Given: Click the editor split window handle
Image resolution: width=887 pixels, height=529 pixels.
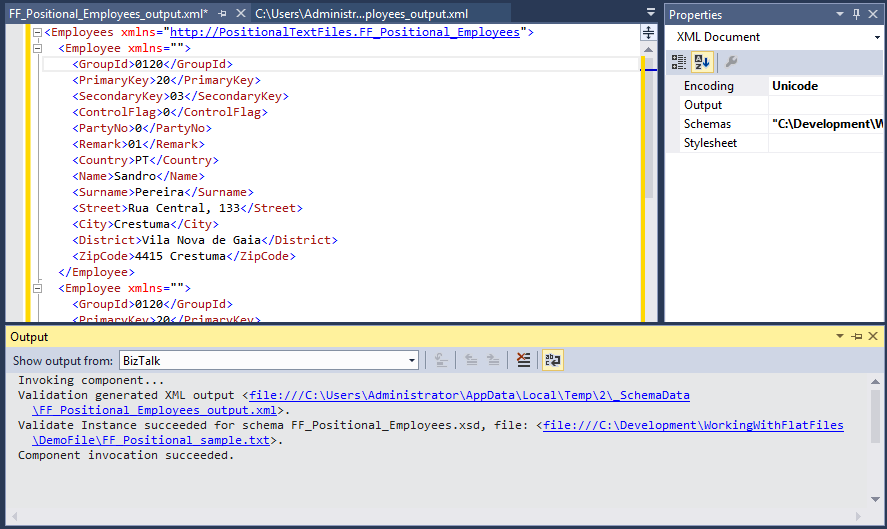Looking at the screenshot, I should click(648, 33).
